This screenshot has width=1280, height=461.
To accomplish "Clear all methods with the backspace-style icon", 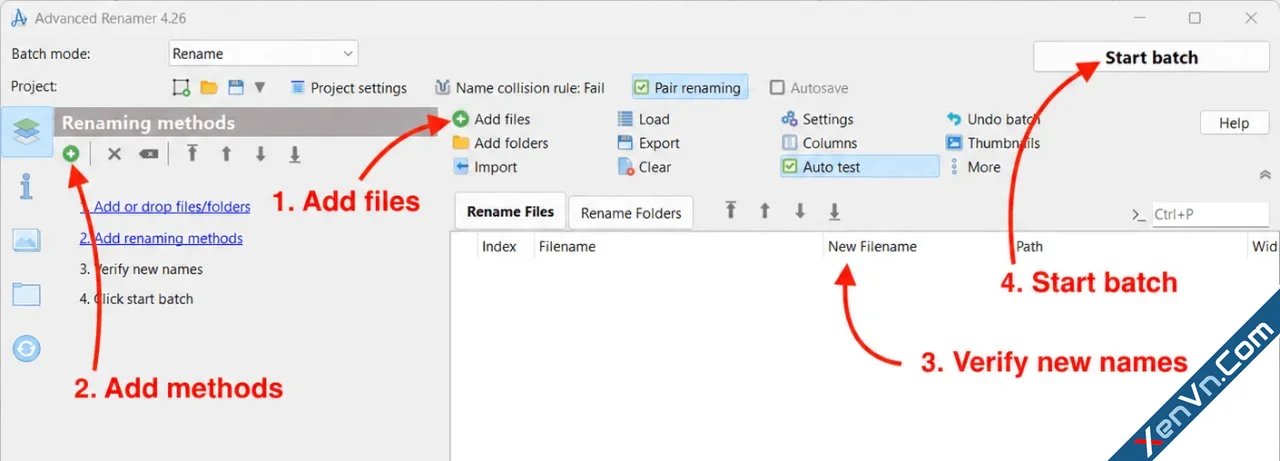I will pyautogui.click(x=148, y=154).
